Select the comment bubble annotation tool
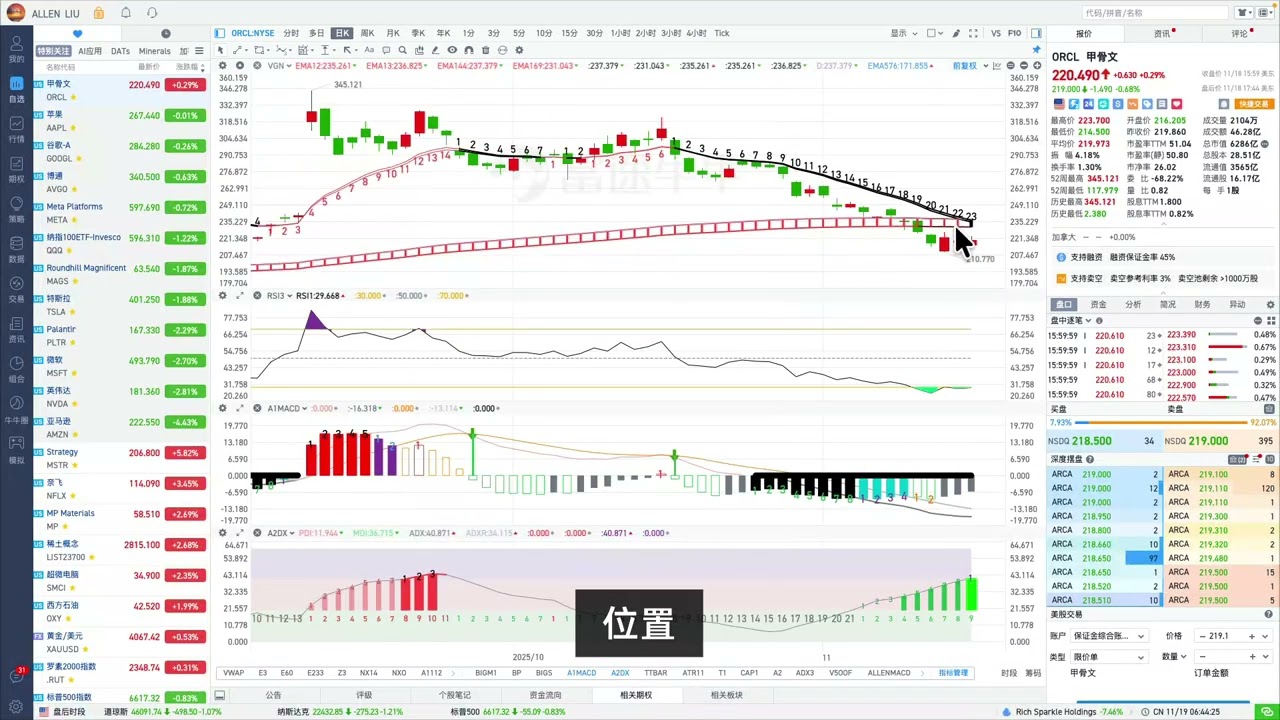This screenshot has height=720, width=1280. [386, 50]
